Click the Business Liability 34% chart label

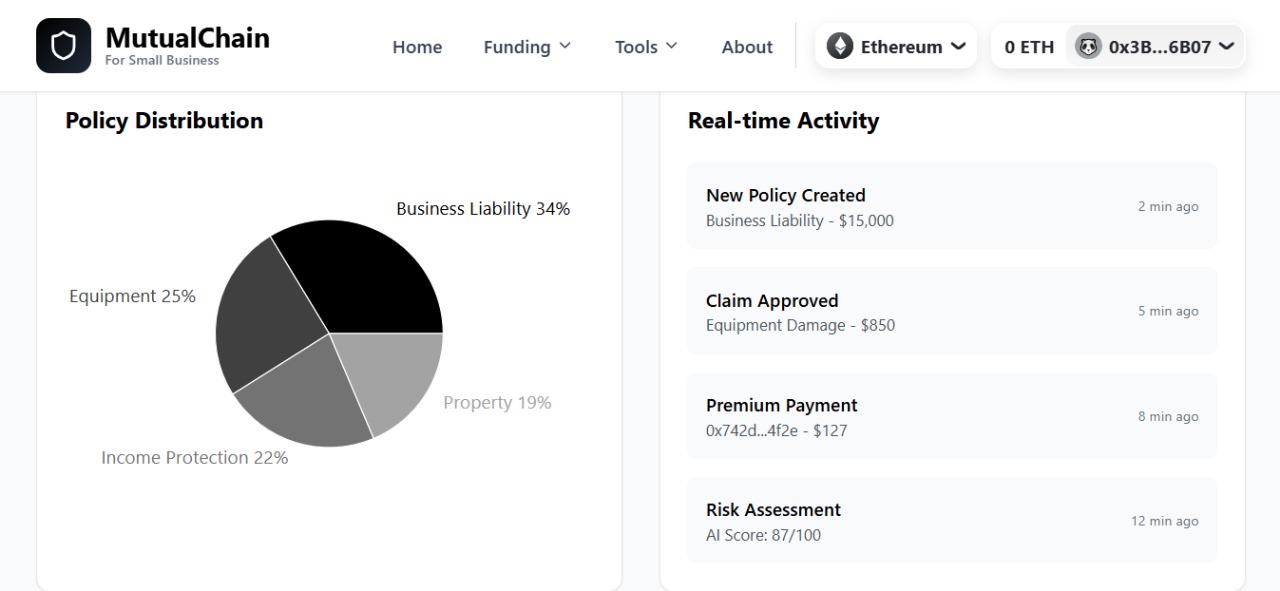tap(483, 209)
